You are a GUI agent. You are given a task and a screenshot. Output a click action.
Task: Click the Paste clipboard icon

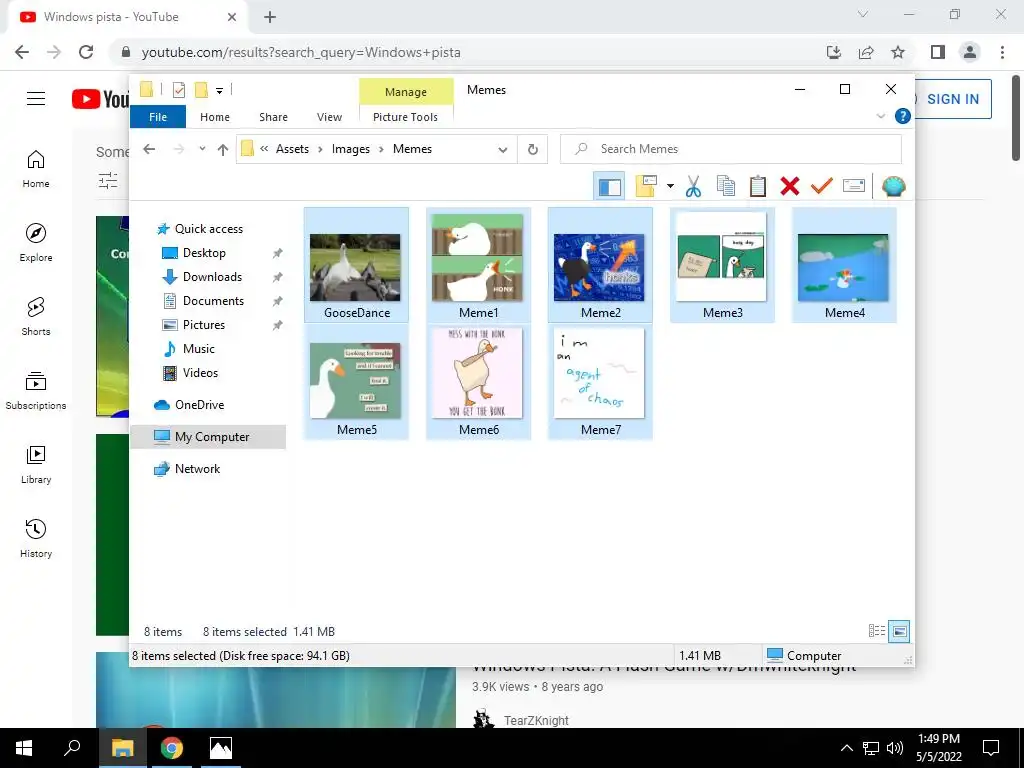(x=758, y=187)
